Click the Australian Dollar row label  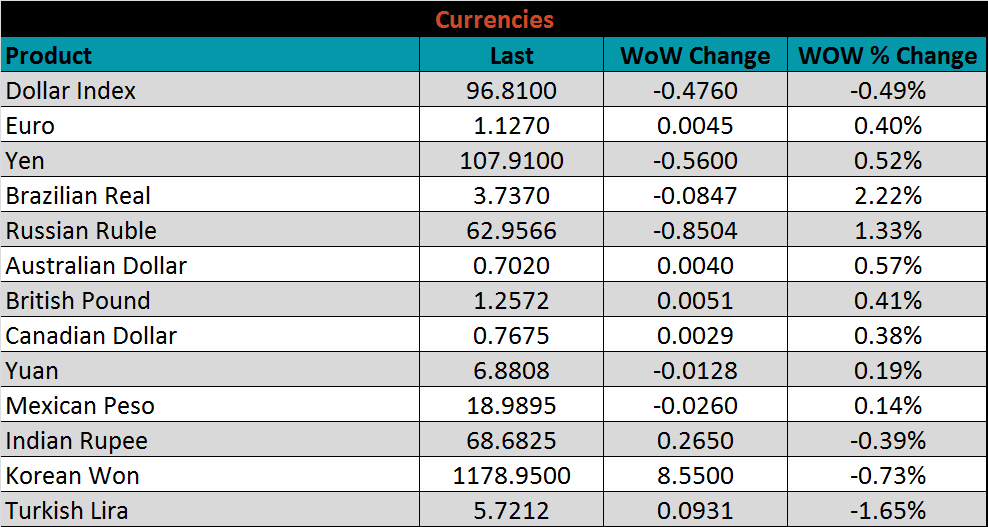point(96,266)
